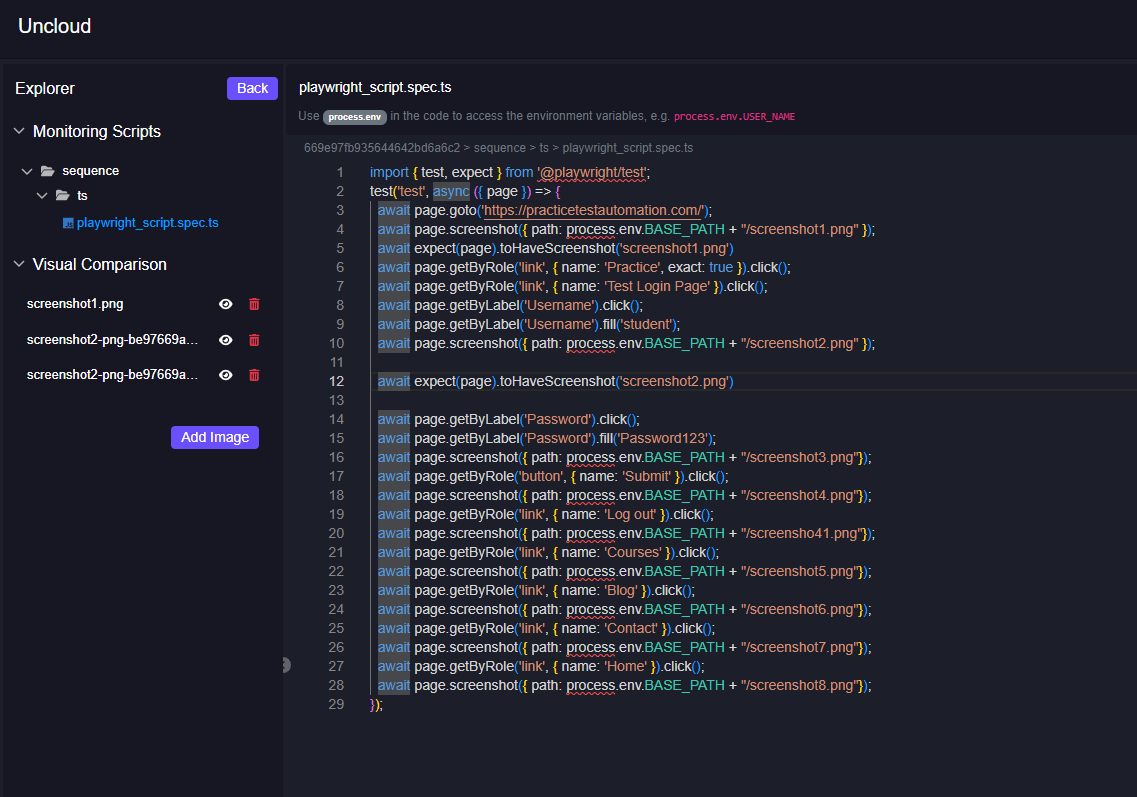The height and width of the screenshot is (797, 1137).
Task: Toggle eye icon of last screenshot2-png entry
Action: [x=226, y=375]
